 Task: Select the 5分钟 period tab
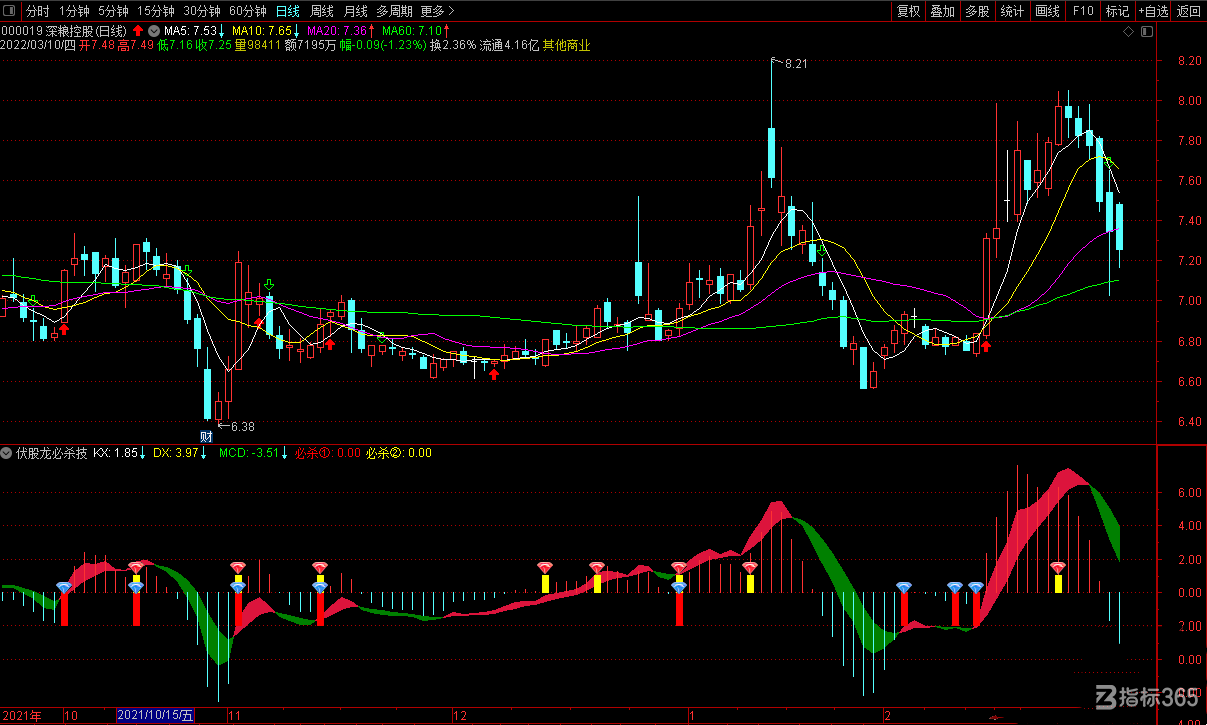click(x=113, y=11)
